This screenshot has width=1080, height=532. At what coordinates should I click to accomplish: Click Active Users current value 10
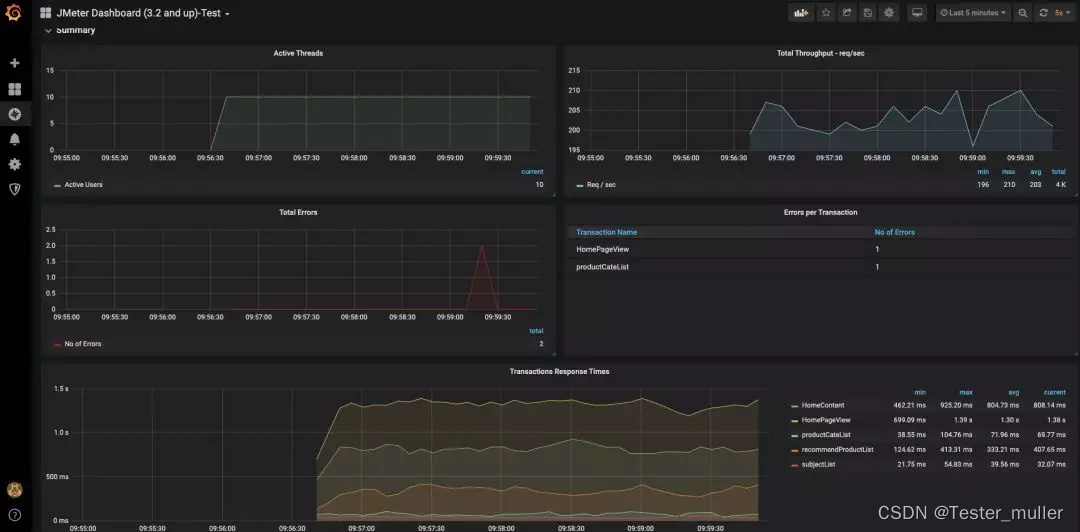(539, 185)
